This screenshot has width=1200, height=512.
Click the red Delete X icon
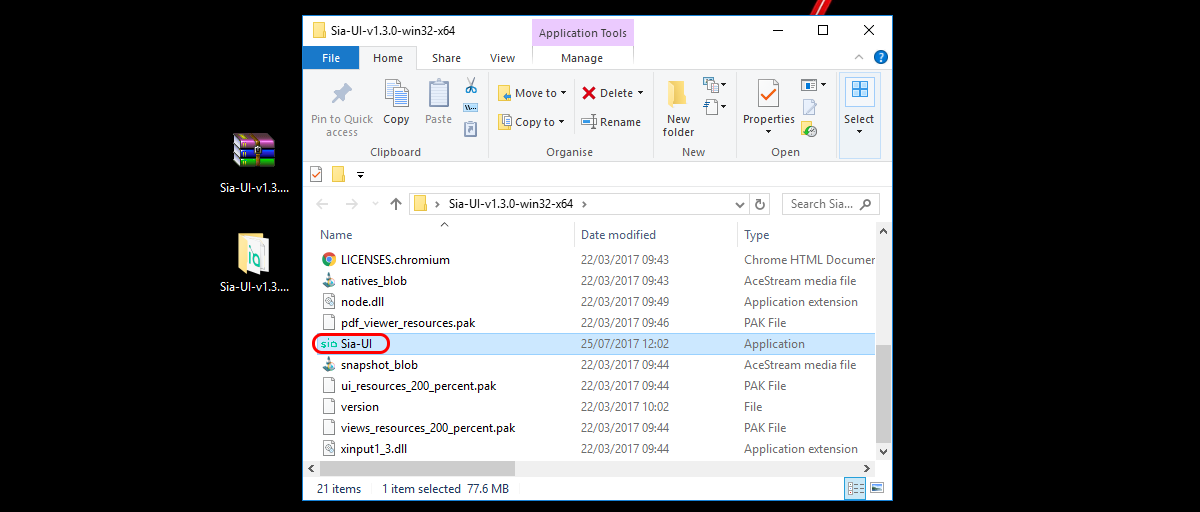tap(589, 93)
